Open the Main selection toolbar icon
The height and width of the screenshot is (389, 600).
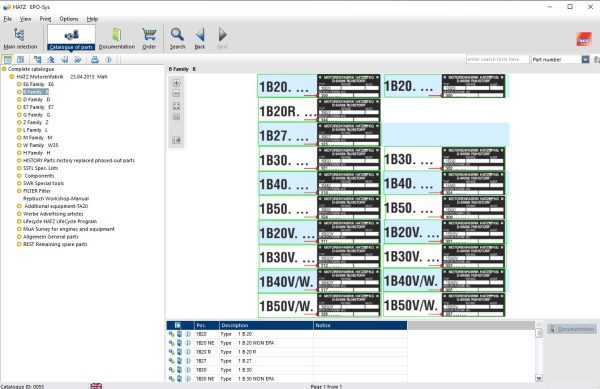tap(20, 38)
